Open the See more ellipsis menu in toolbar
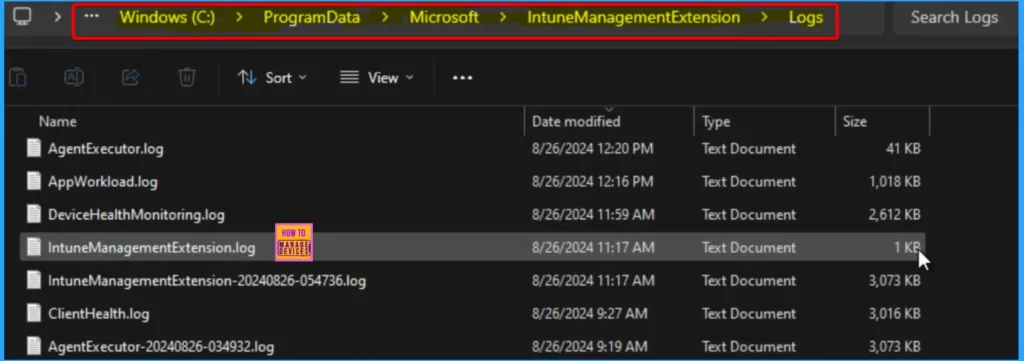 coord(462,78)
